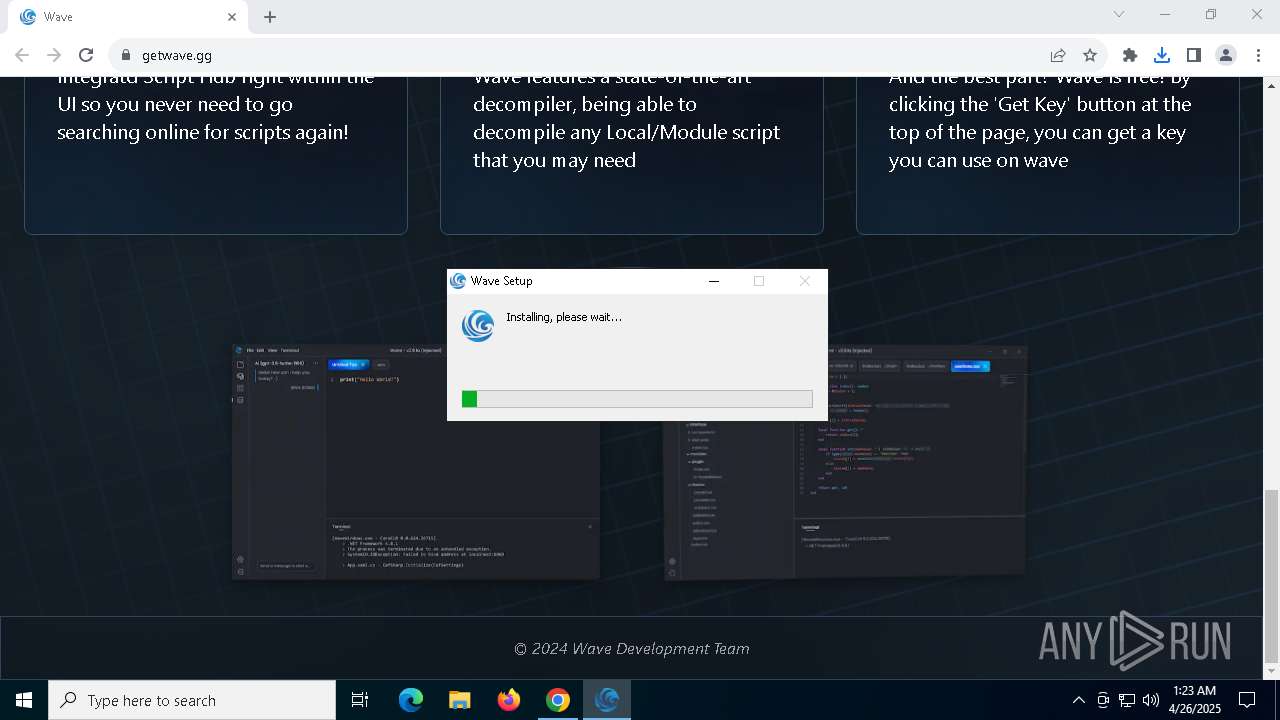This screenshot has width=1280, height=720.
Task: Open Windows notification center
Action: coord(1247,700)
